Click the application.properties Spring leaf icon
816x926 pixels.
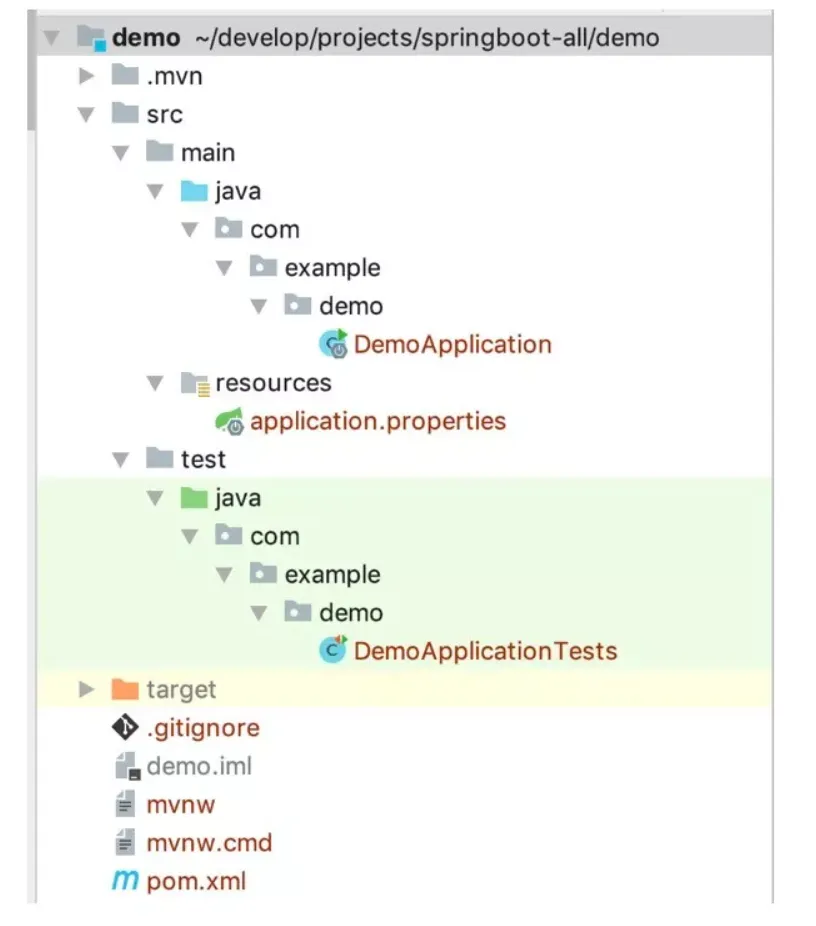point(229,422)
